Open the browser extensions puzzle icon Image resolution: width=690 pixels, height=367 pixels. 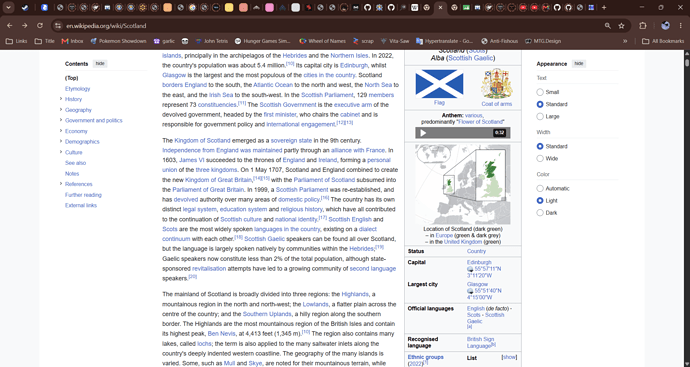coord(642,26)
